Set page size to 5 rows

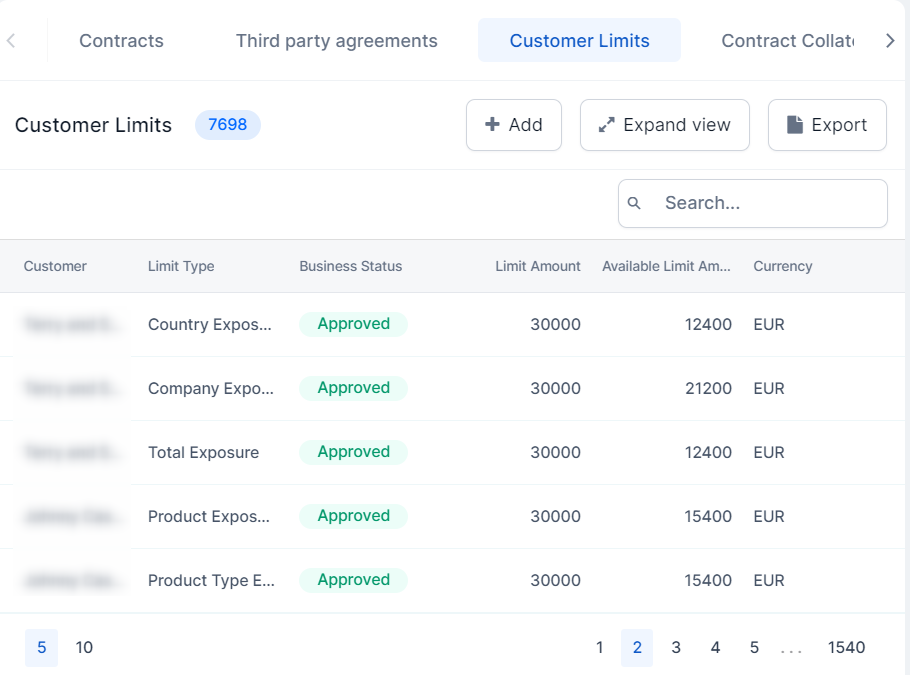tap(41, 648)
